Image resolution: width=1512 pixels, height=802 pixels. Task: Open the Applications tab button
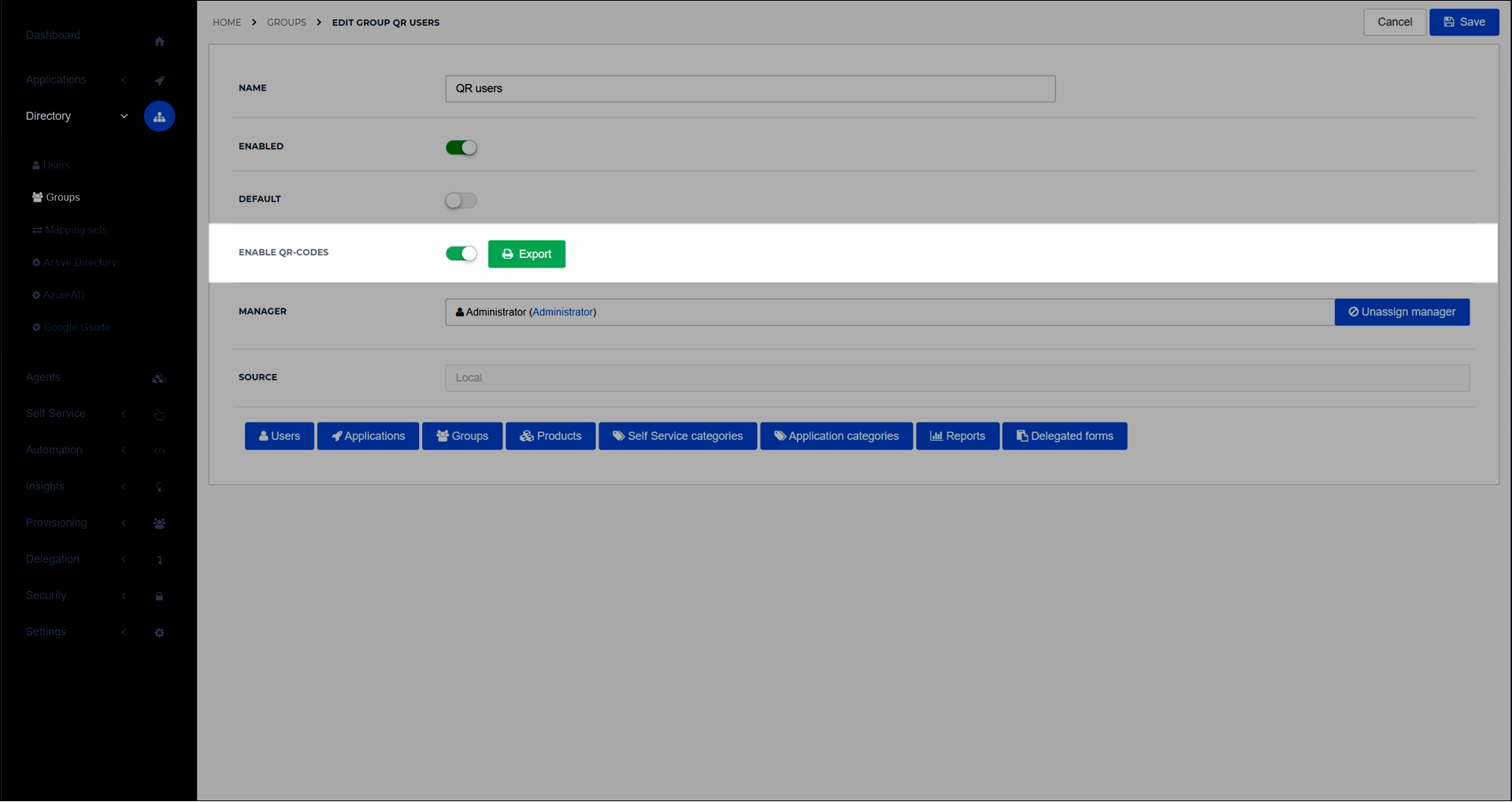tap(369, 437)
